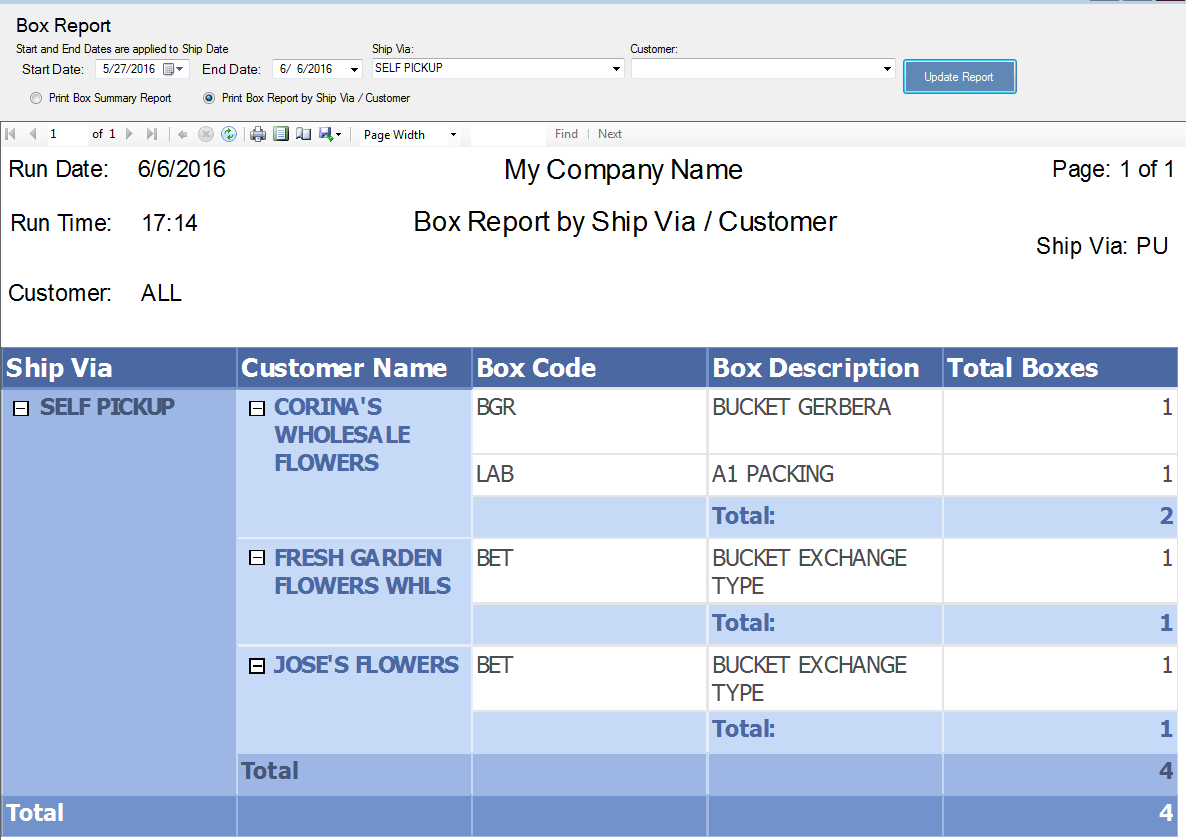Image resolution: width=1186 pixels, height=840 pixels.
Task: Click the BUCKET GERBERA description cell
Action: tap(824, 421)
